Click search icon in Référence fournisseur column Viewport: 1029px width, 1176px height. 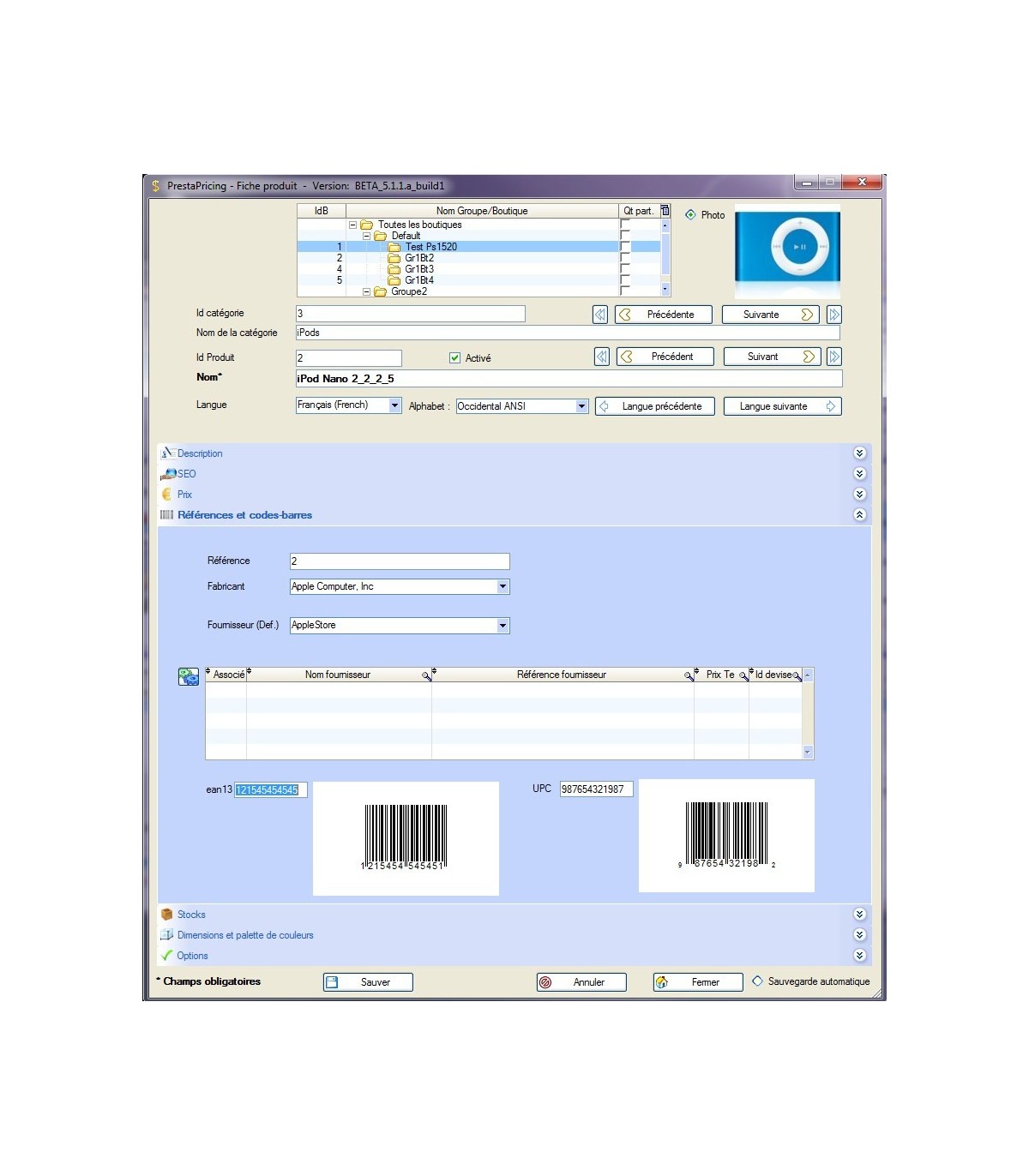[x=689, y=676]
